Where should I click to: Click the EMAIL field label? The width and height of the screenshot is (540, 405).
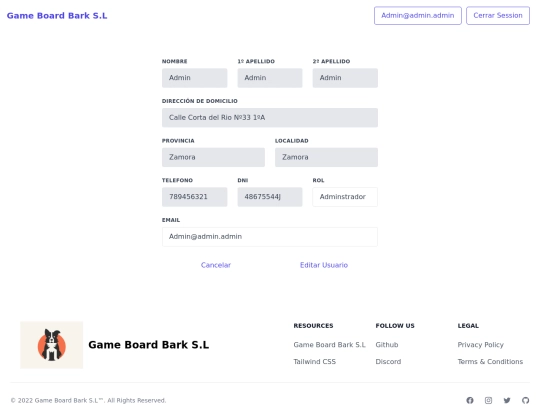pyautogui.click(x=171, y=220)
